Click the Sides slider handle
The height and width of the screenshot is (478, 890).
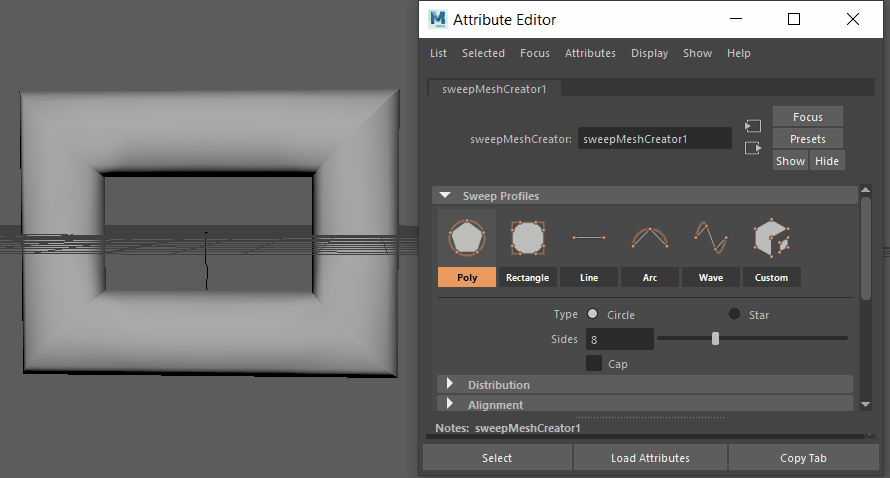tap(715, 338)
